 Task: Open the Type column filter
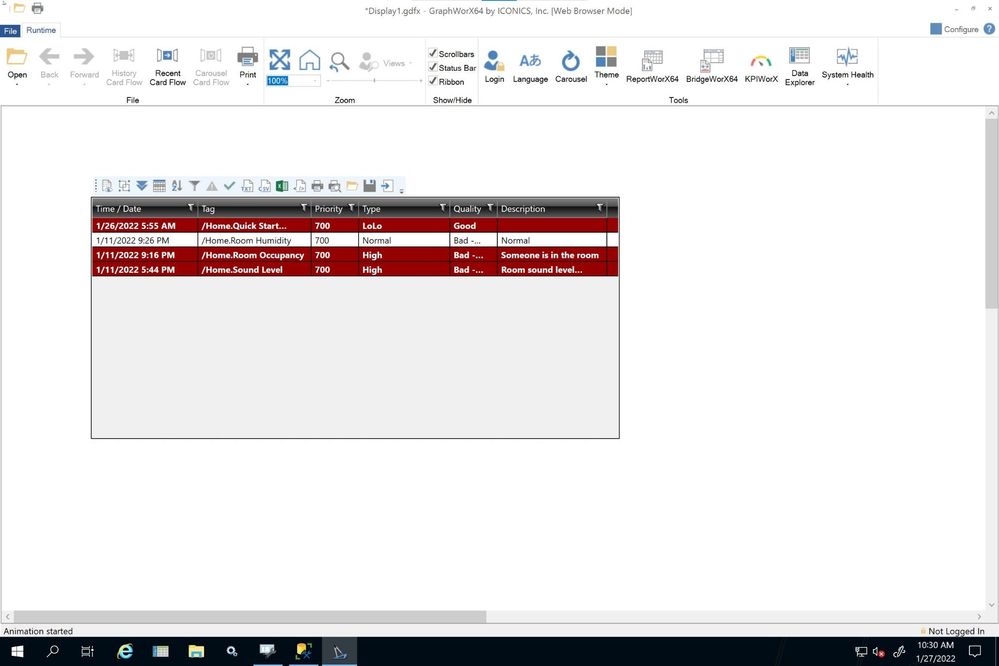point(443,208)
